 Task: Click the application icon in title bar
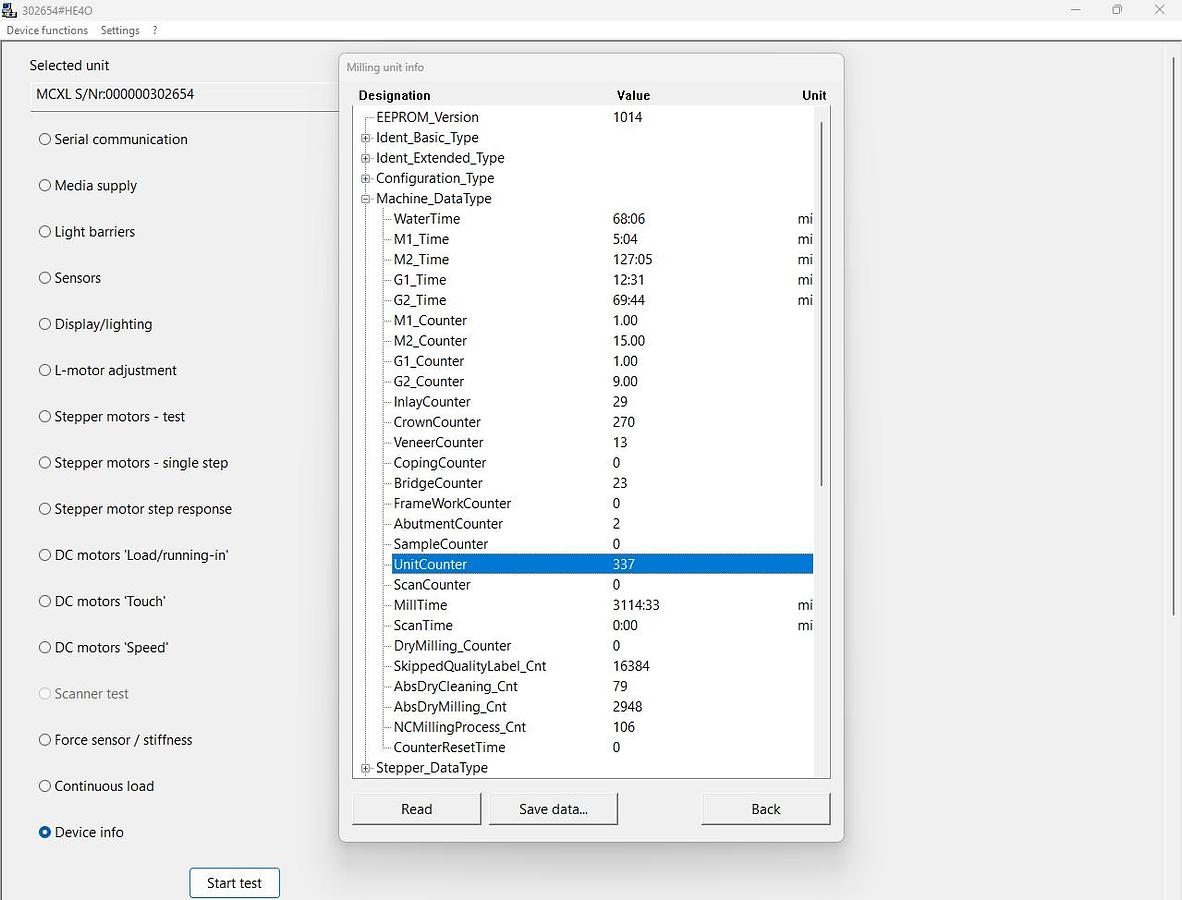pos(10,10)
